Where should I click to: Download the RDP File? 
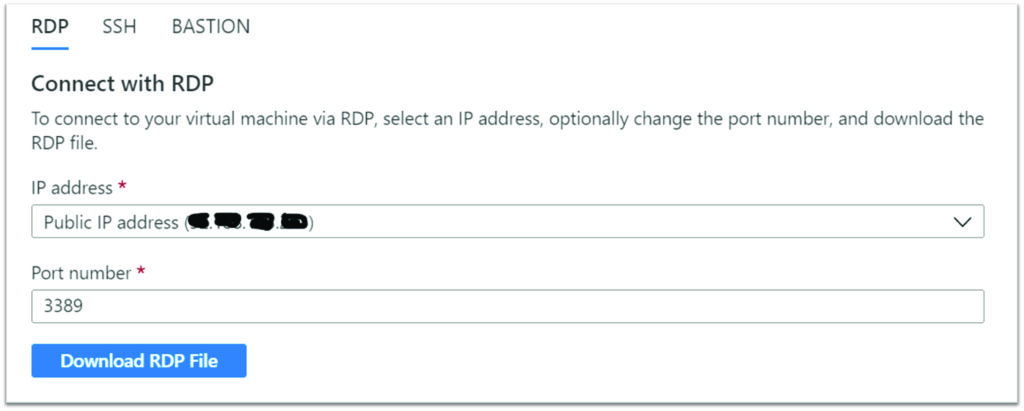[x=139, y=361]
